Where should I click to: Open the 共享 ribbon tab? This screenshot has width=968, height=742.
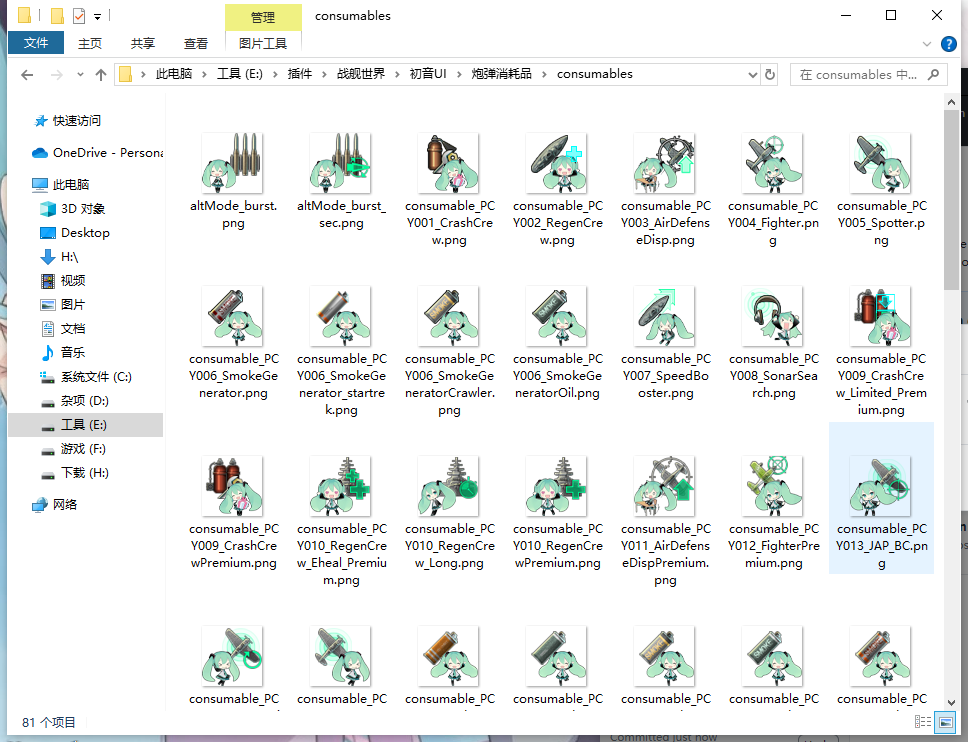(x=143, y=43)
